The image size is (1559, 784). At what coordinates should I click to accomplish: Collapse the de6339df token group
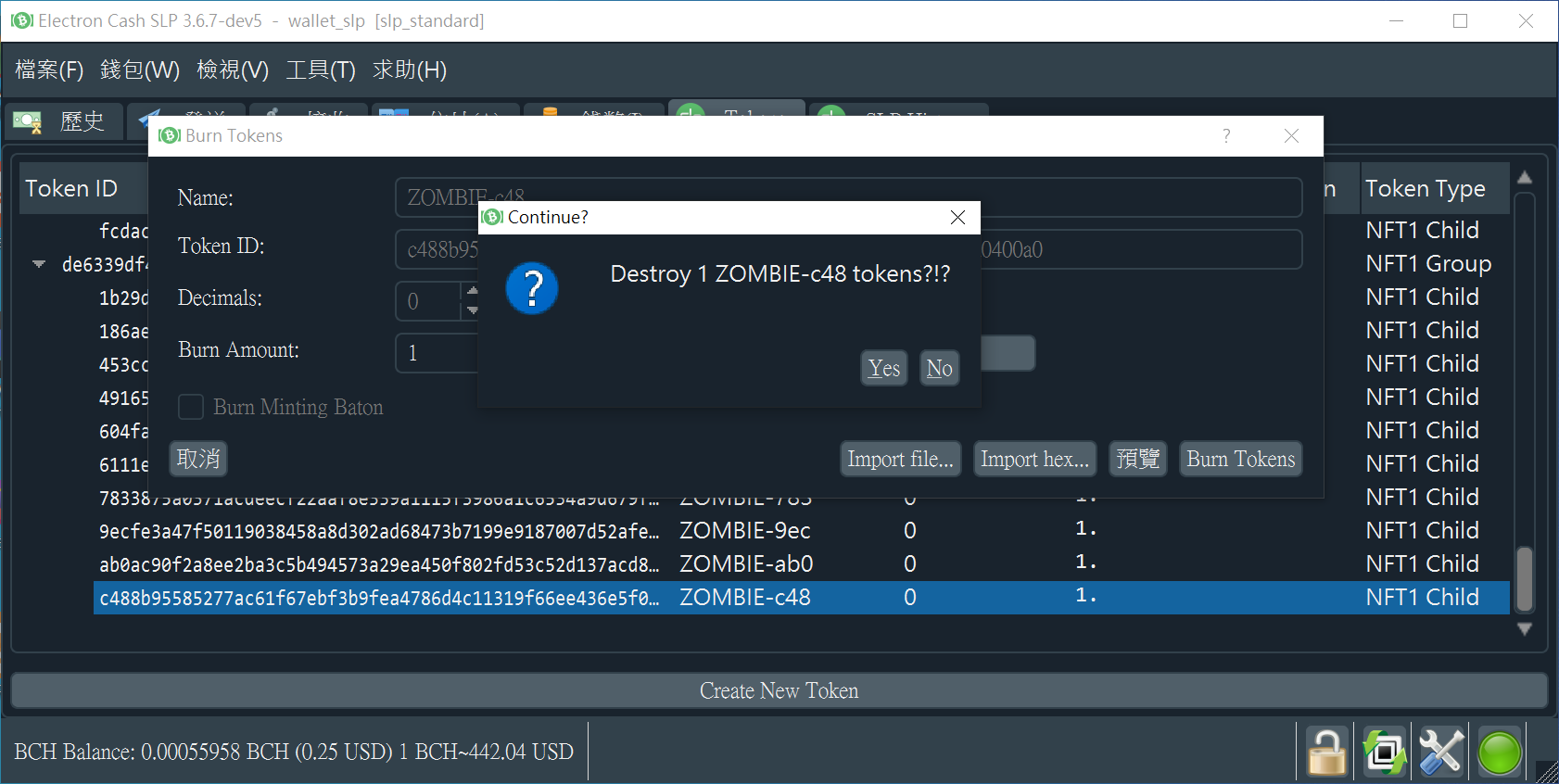click(x=39, y=264)
